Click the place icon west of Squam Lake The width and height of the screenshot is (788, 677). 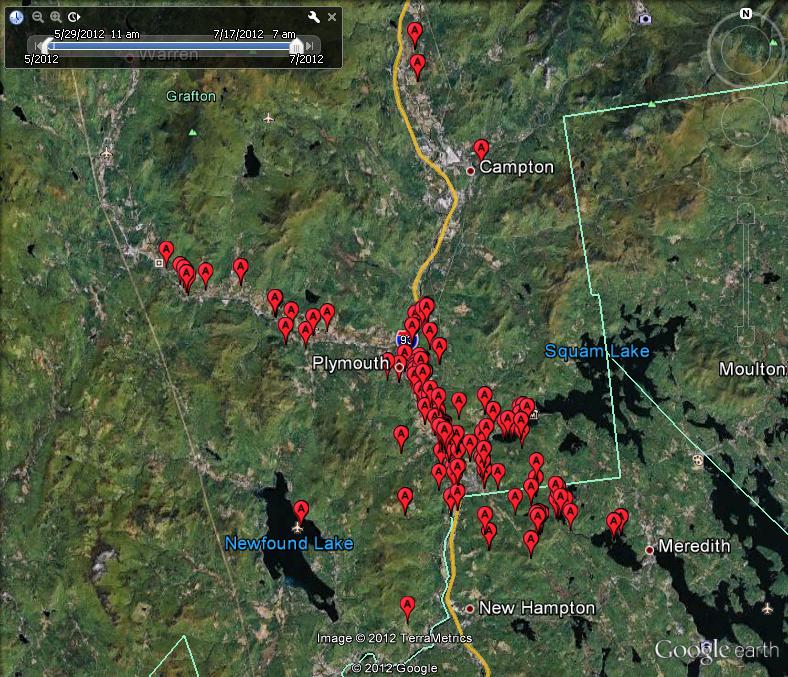click(x=534, y=415)
